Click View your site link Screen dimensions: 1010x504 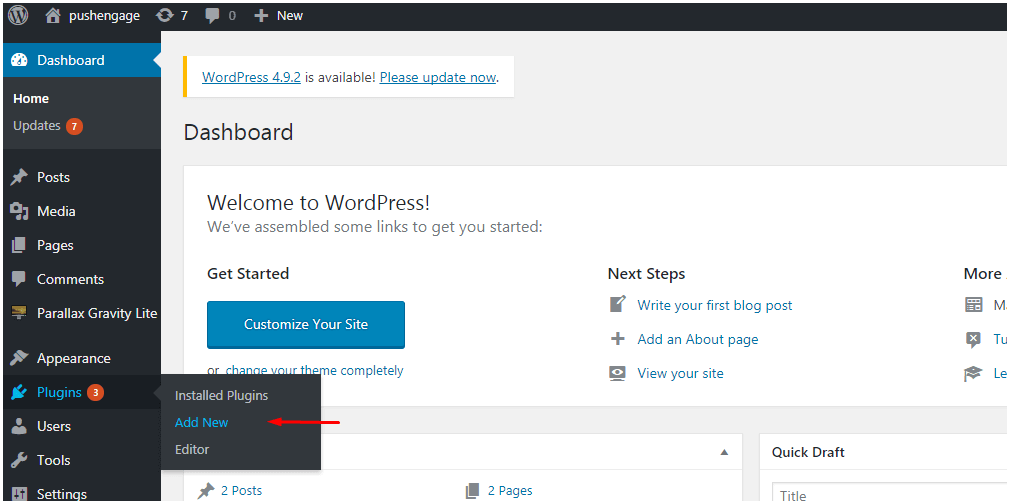pyautogui.click(x=680, y=373)
